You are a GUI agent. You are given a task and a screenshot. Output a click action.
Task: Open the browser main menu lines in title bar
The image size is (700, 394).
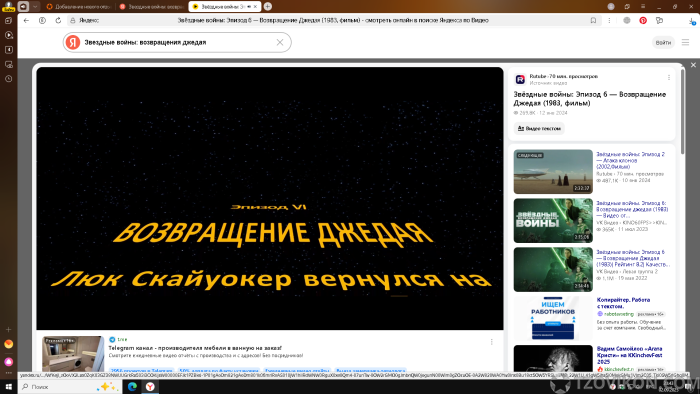pyautogui.click(x=643, y=6)
